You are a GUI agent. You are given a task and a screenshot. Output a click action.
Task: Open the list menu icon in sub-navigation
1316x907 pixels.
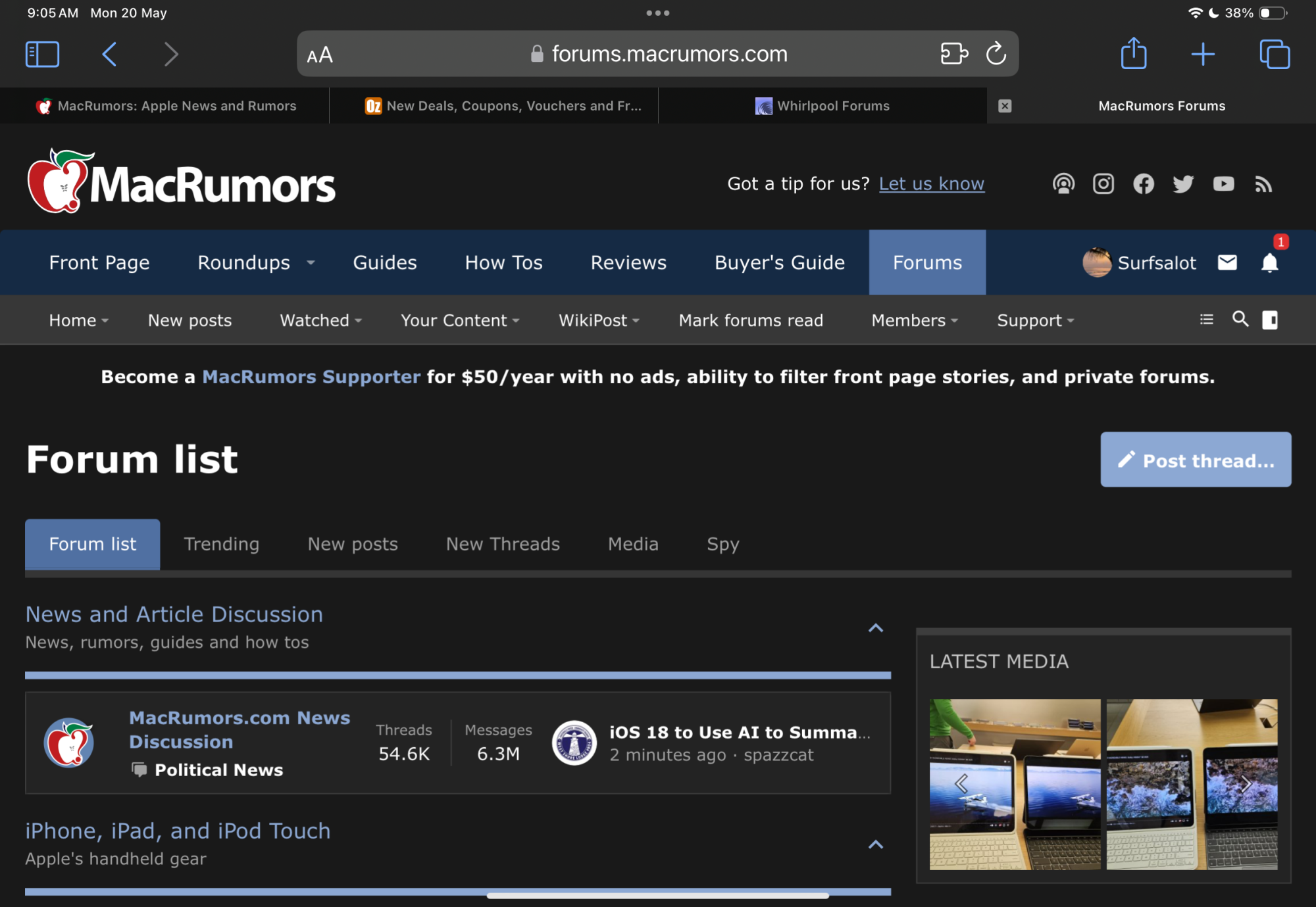coord(1206,320)
